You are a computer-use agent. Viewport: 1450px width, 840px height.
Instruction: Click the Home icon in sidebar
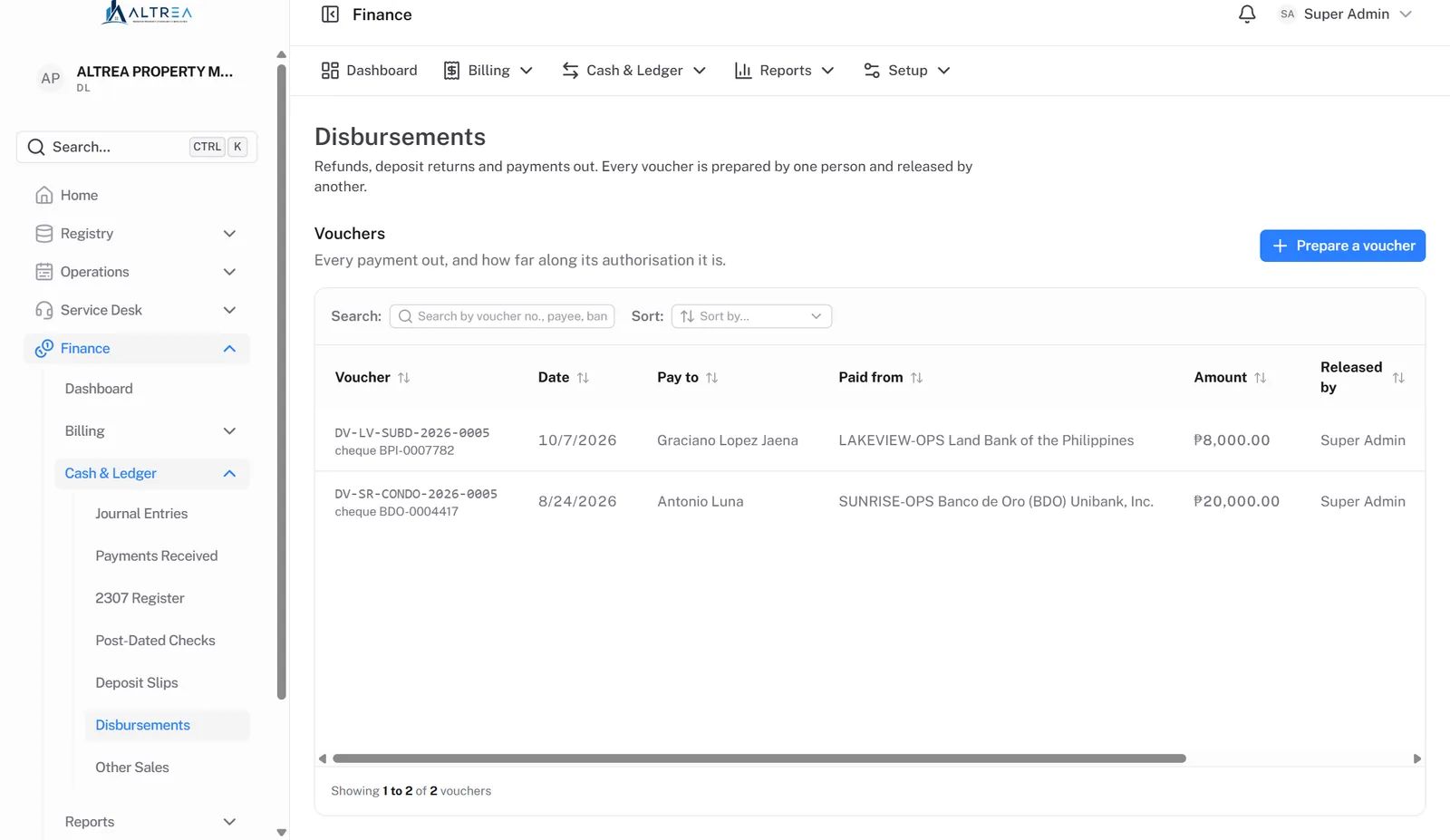coord(43,195)
